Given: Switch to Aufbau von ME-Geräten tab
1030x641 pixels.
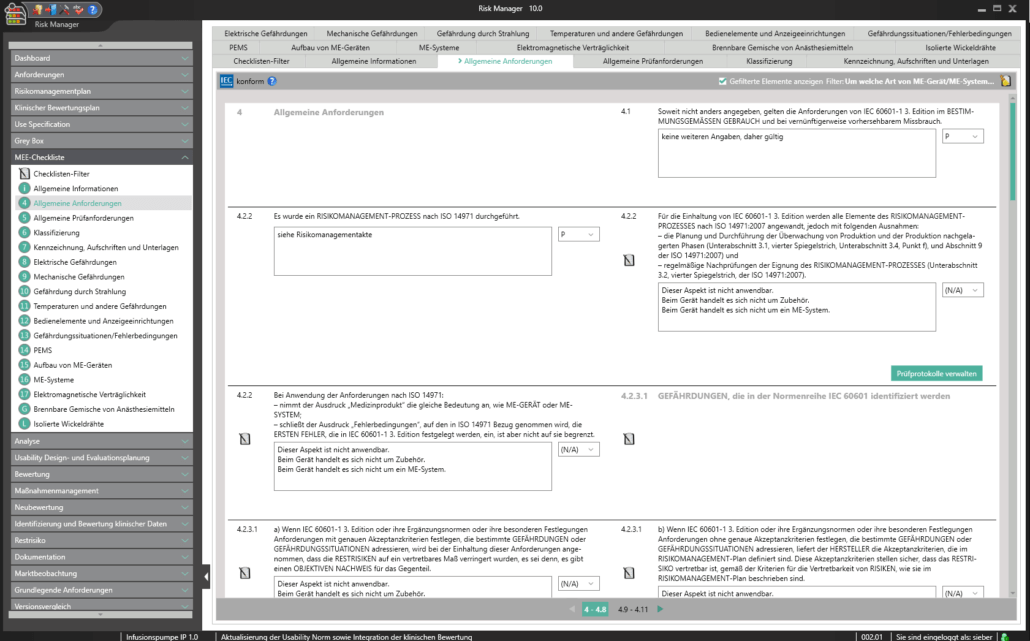Looking at the screenshot, I should [330, 47].
